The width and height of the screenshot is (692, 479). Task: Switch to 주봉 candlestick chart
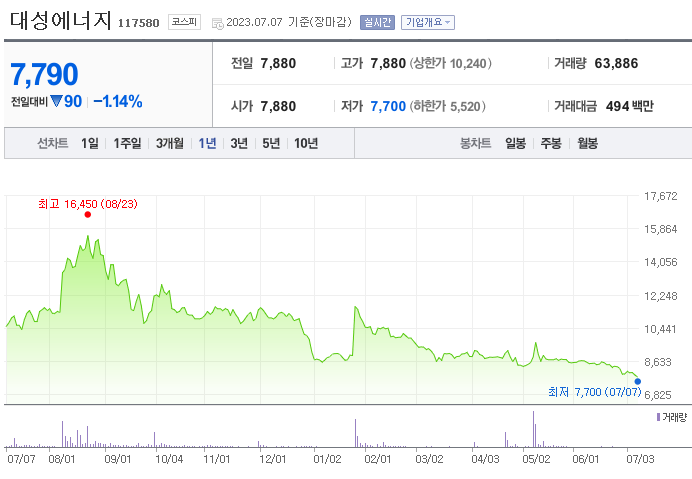point(551,143)
